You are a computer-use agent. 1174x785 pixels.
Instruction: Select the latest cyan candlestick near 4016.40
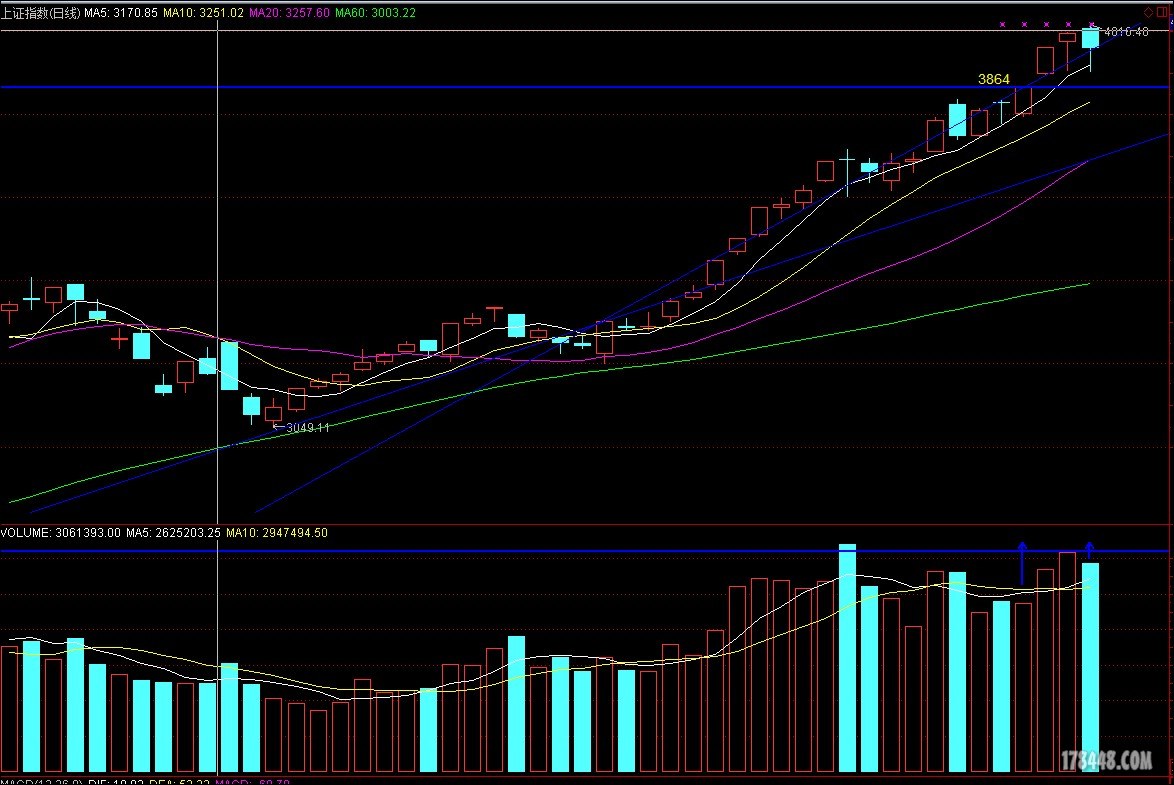click(x=1090, y=39)
